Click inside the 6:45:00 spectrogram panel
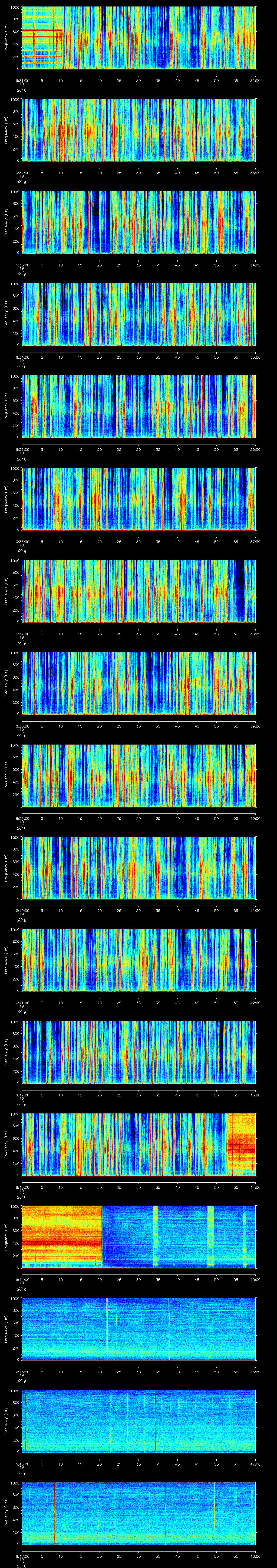Image resolution: width=277 pixels, height=1568 pixels. (x=139, y=1329)
